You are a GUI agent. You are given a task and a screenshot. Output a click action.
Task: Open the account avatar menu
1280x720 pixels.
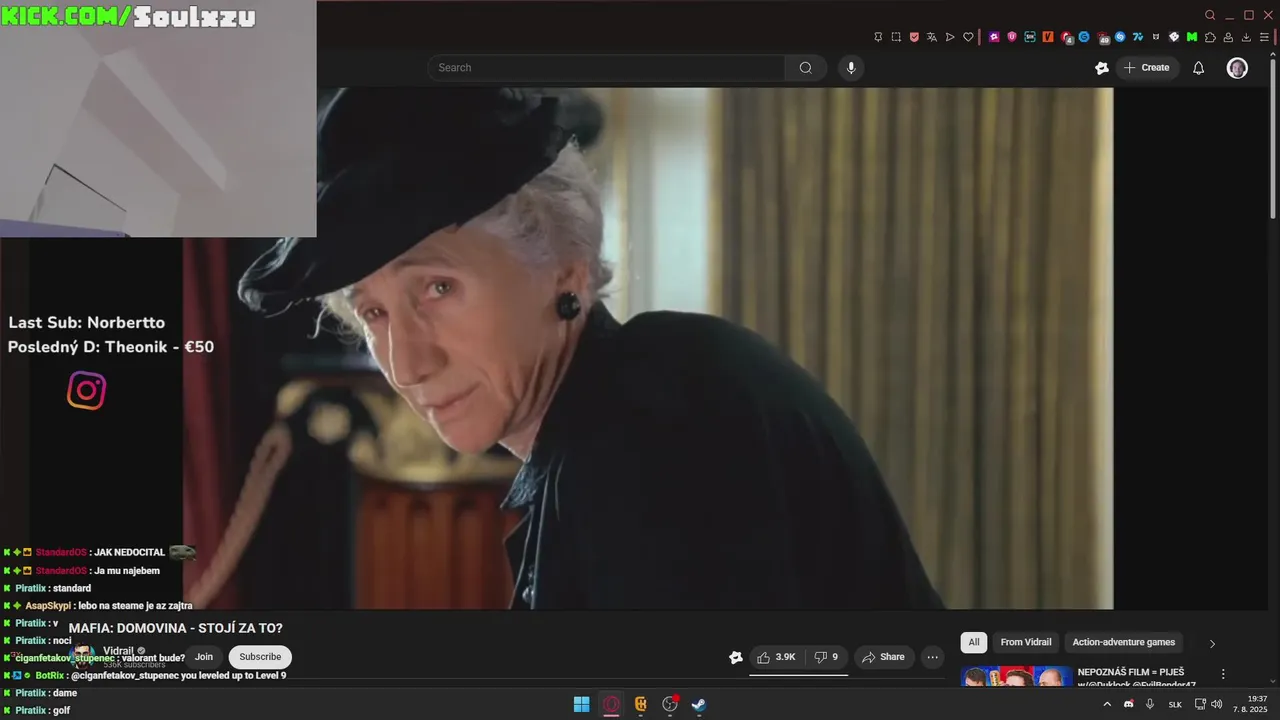[x=1237, y=68]
